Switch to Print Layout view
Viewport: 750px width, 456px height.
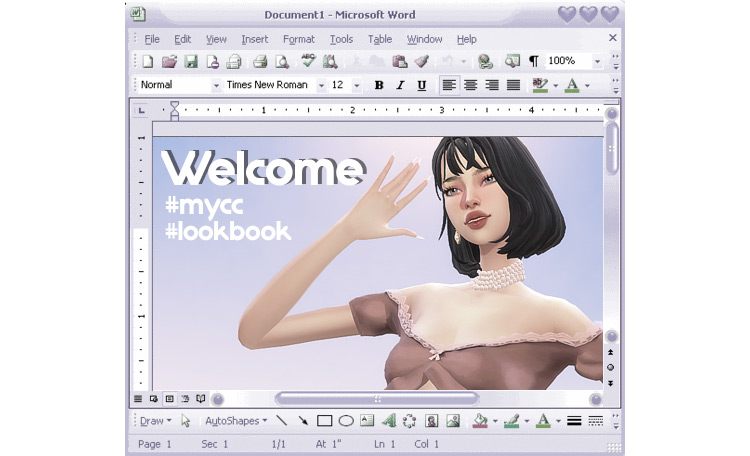169,399
